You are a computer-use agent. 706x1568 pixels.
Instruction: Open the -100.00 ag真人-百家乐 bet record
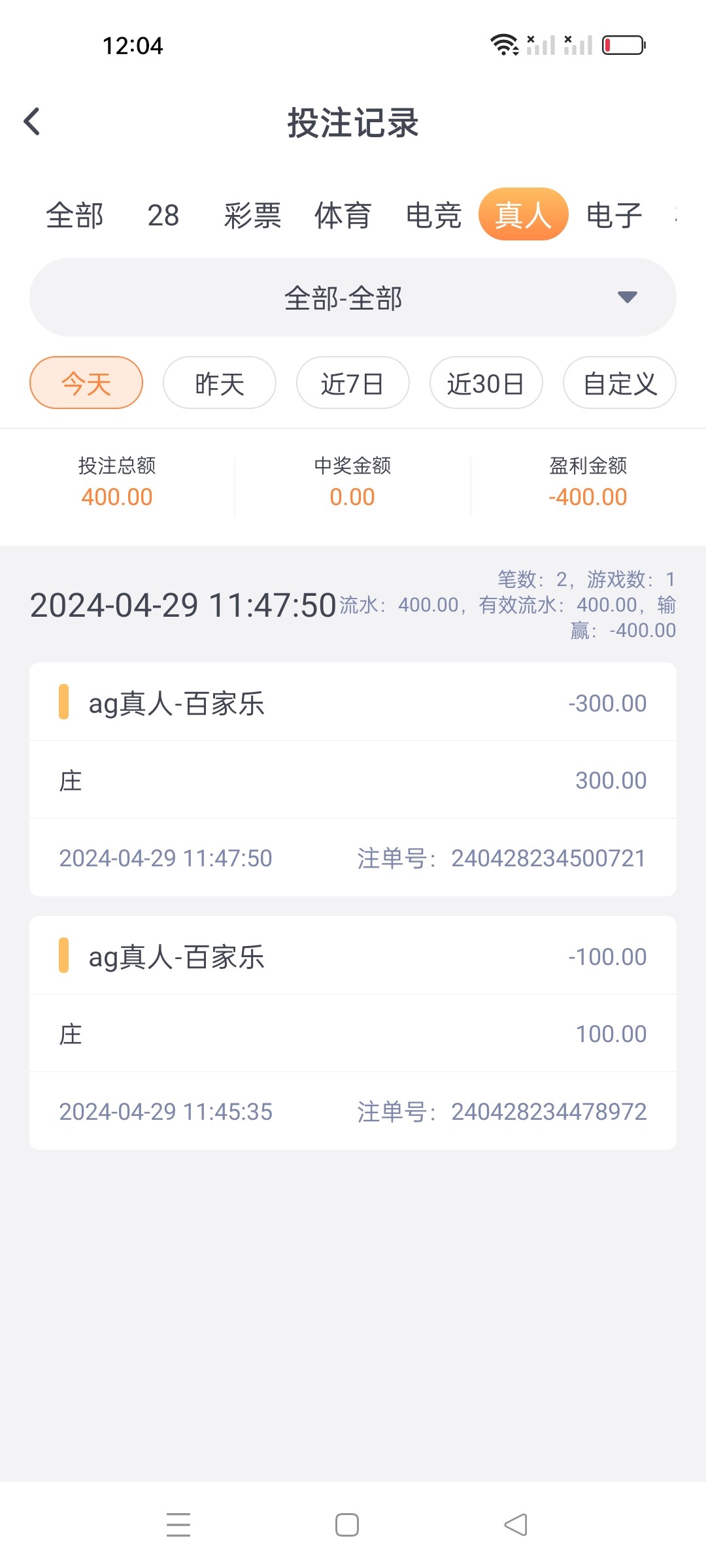pos(353,957)
